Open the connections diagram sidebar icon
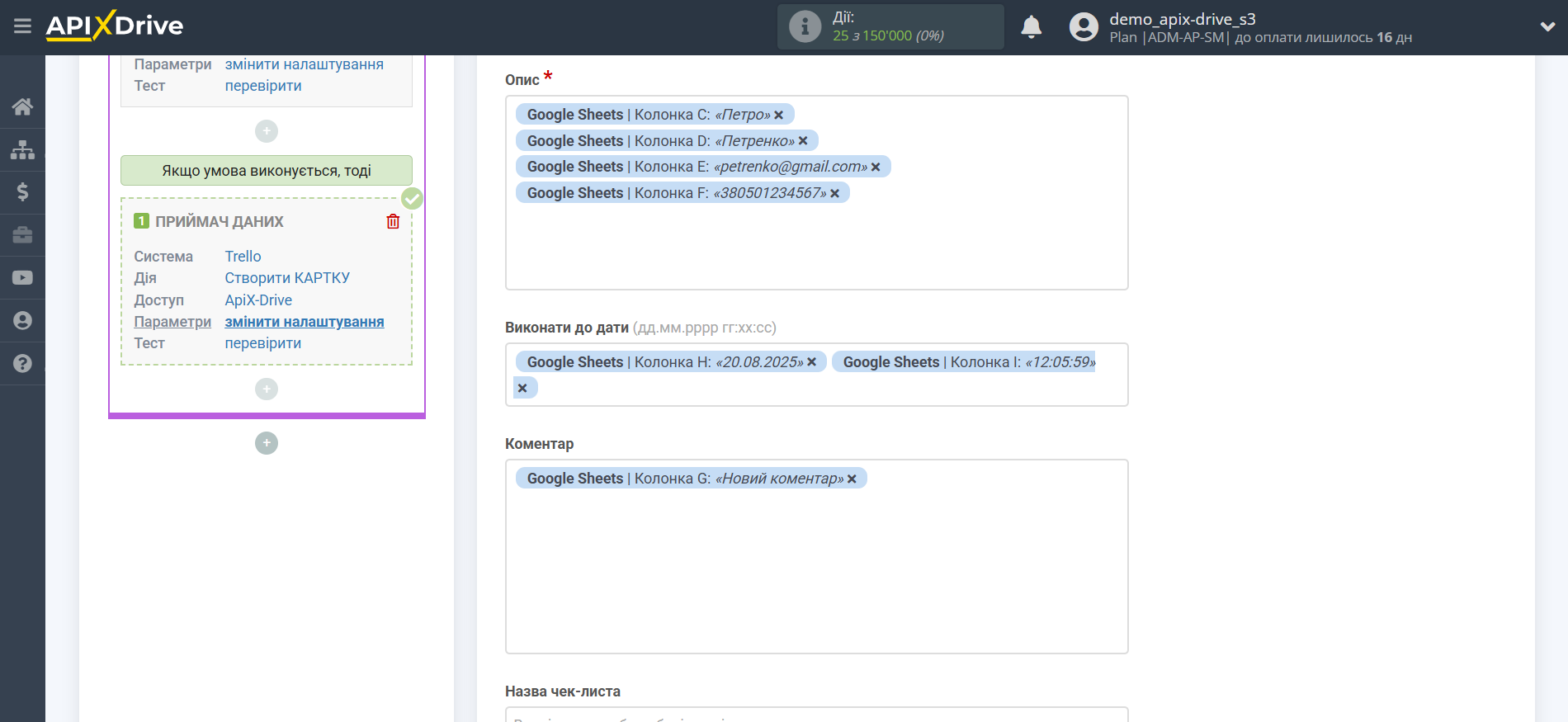 22,149
